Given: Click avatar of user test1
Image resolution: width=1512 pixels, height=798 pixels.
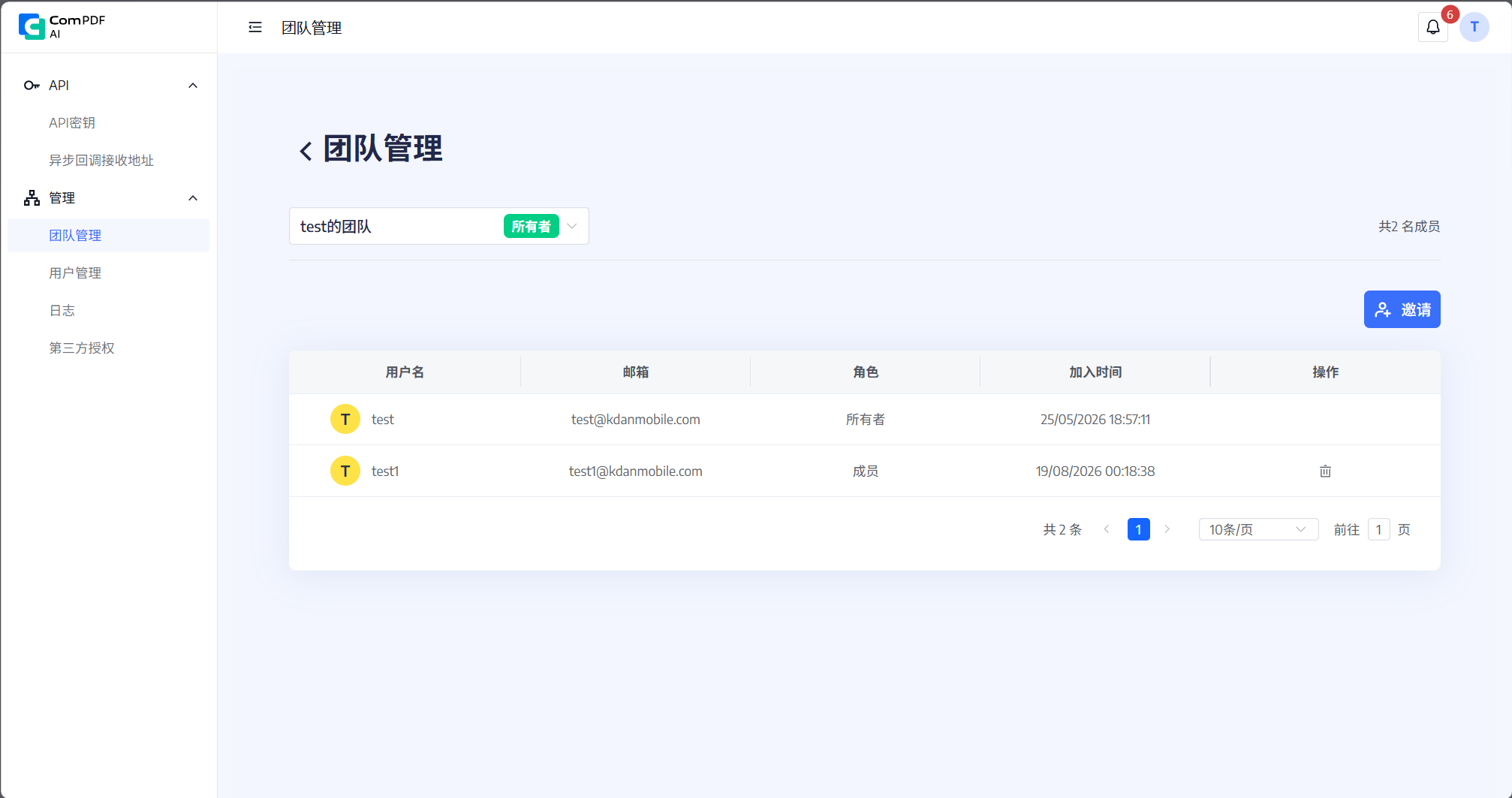Looking at the screenshot, I should click(345, 471).
